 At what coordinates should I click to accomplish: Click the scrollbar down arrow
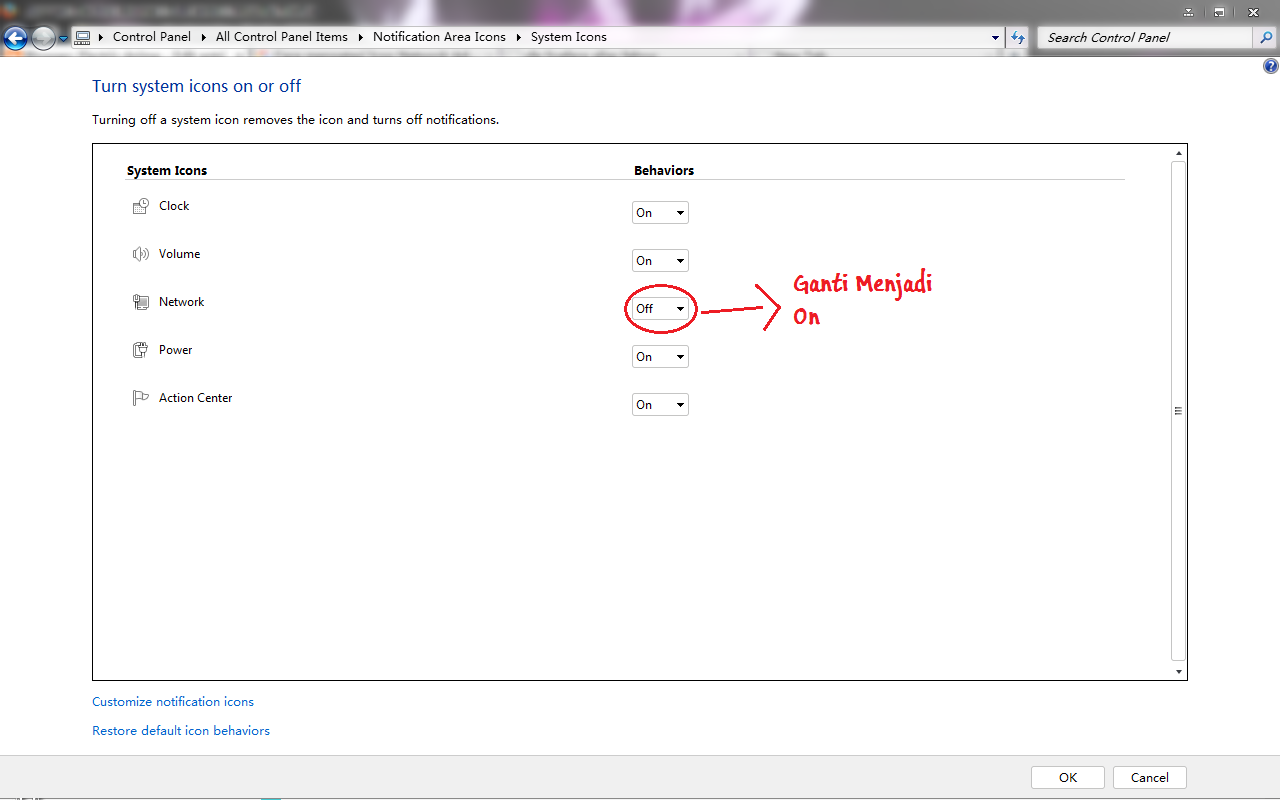[x=1178, y=670]
